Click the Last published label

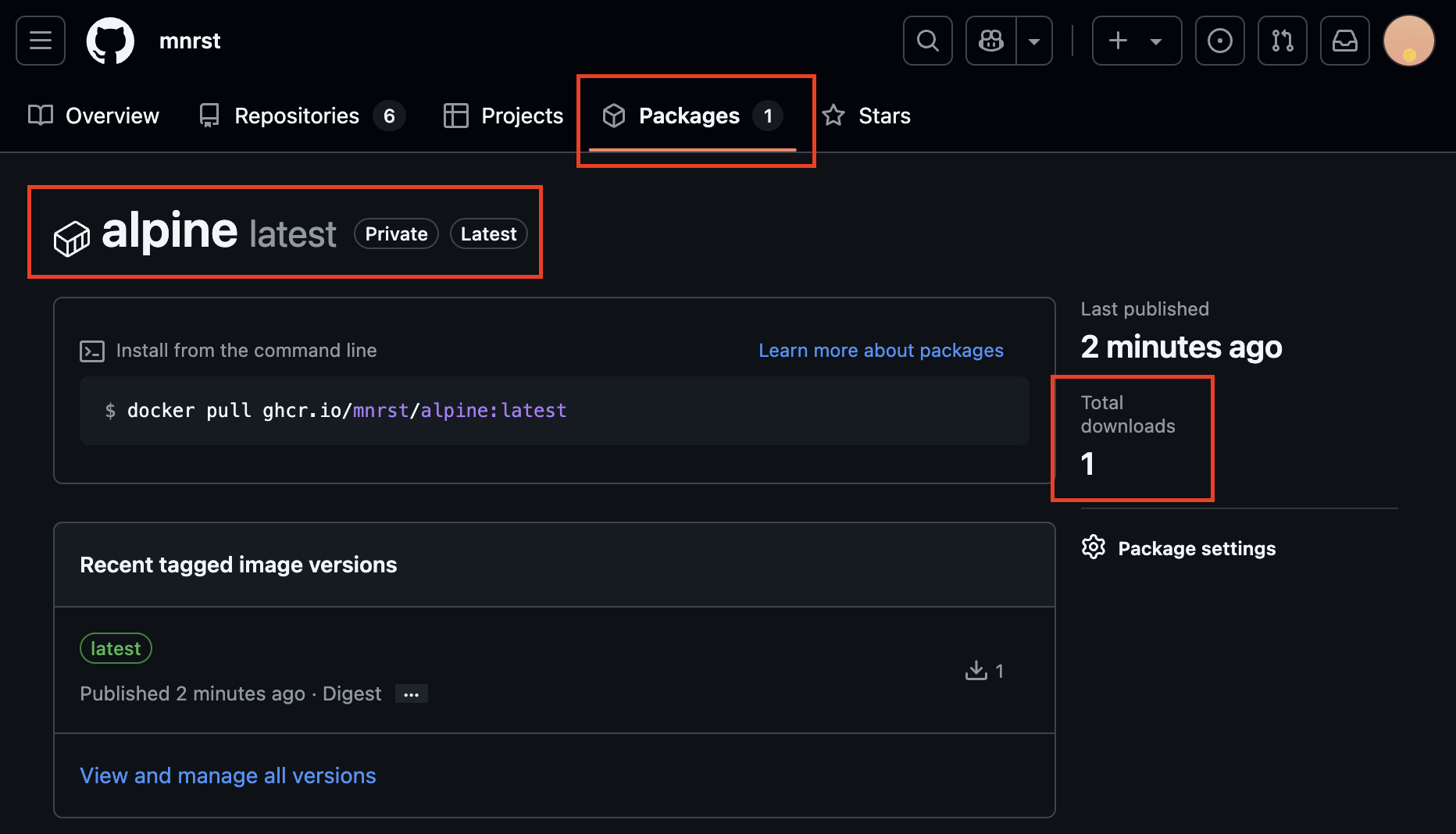click(x=1144, y=309)
